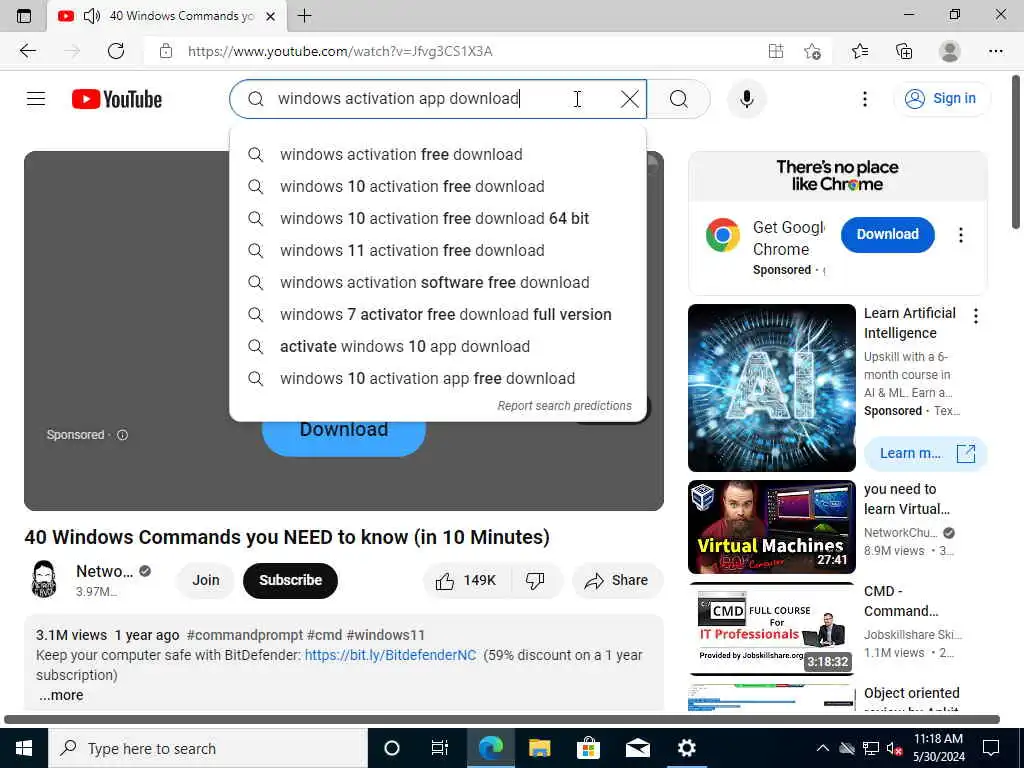Select 'windows activation software free download'

click(x=438, y=283)
